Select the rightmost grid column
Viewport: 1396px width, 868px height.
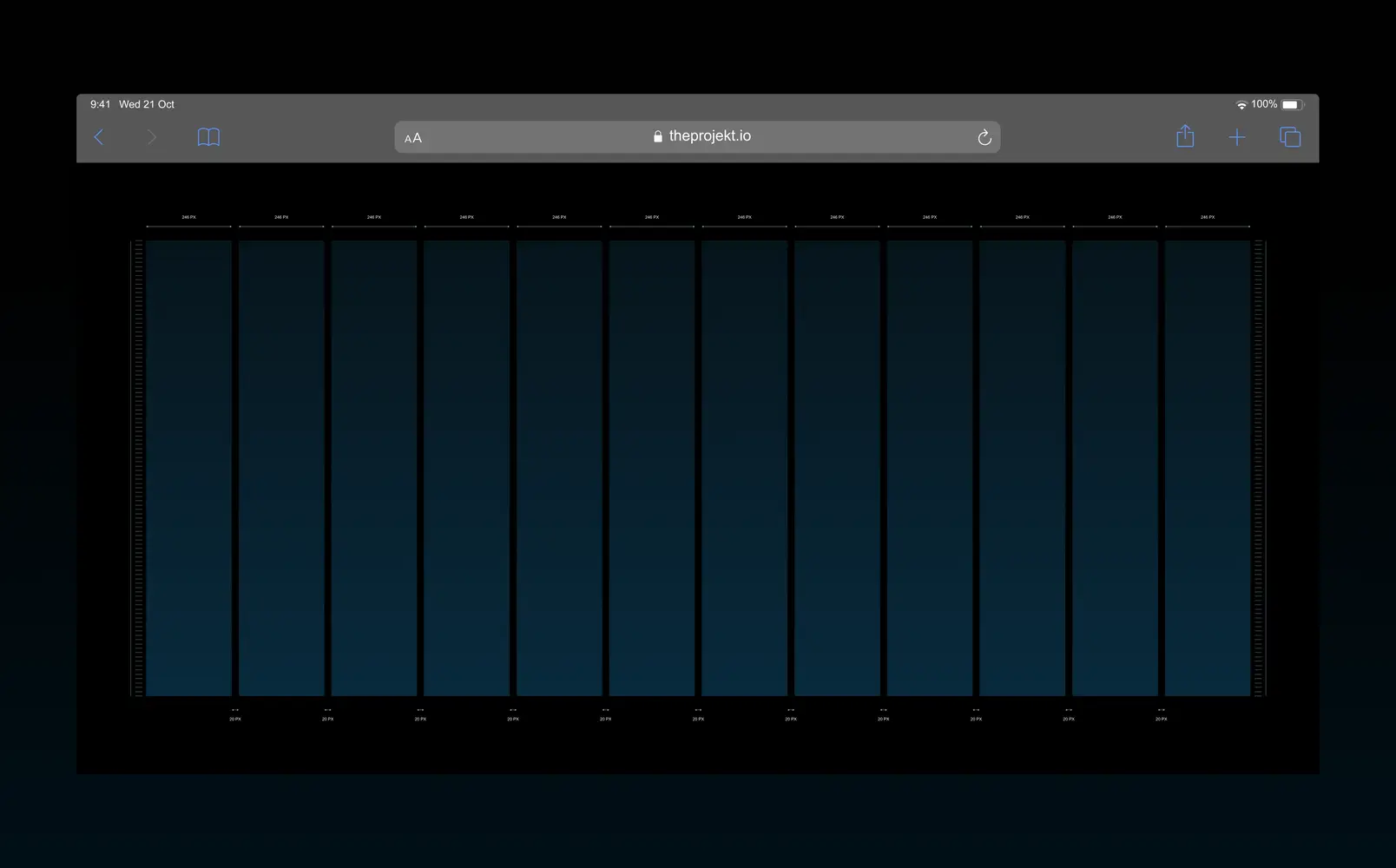(x=1207, y=469)
